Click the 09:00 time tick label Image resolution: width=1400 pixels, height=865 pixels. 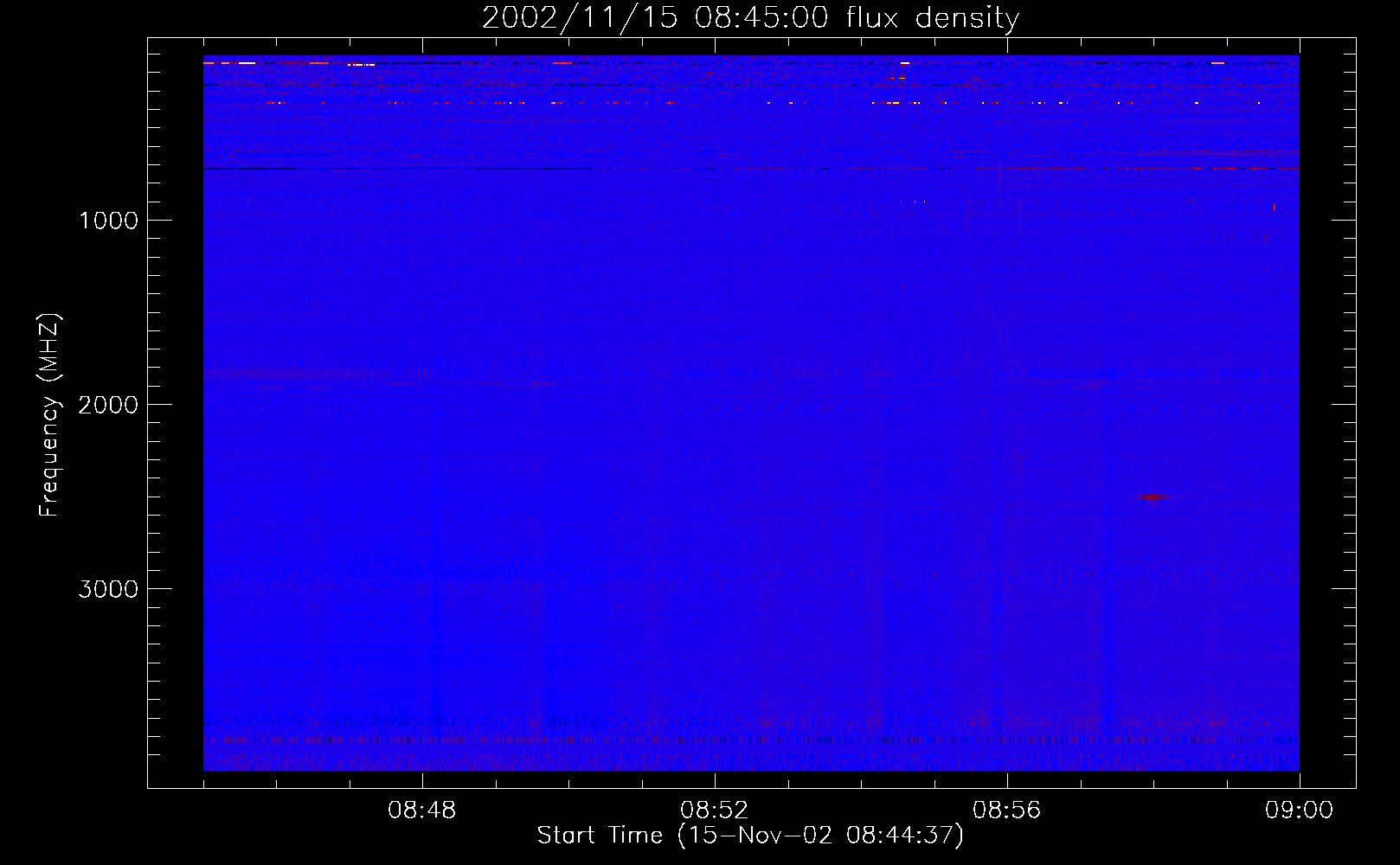tap(1300, 811)
